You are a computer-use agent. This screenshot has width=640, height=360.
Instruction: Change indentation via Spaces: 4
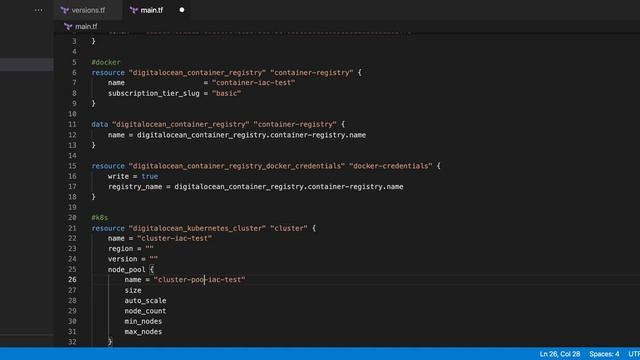pos(604,354)
